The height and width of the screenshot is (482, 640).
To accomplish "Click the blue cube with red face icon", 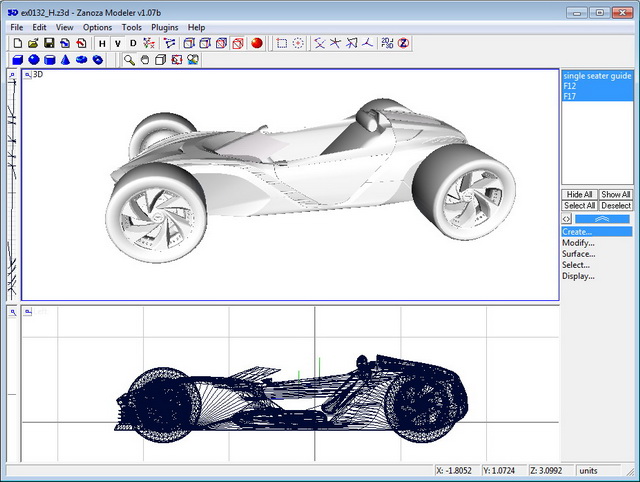I will point(221,43).
